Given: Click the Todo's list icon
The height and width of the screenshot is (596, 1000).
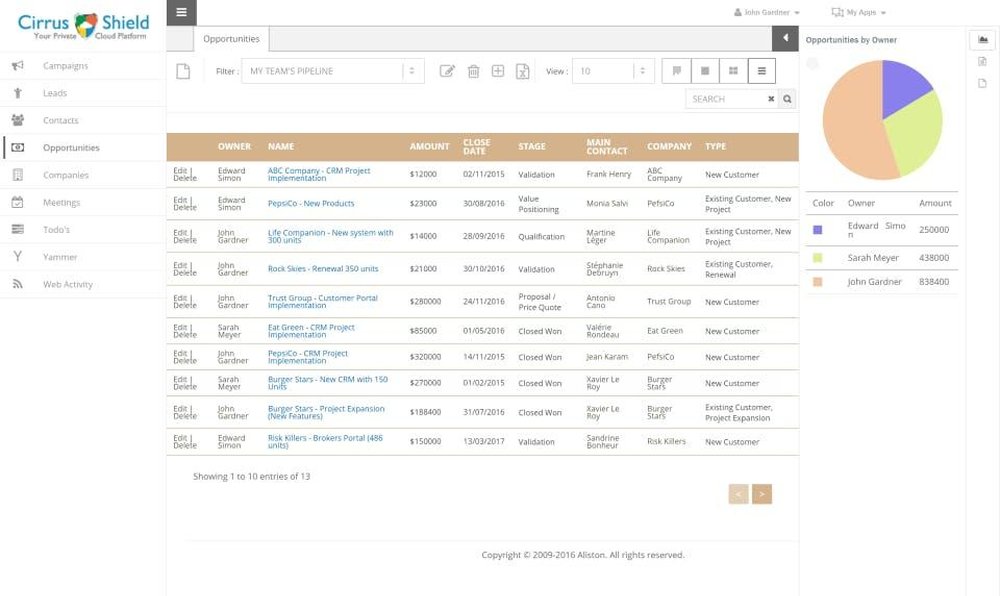Looking at the screenshot, I should (18, 229).
